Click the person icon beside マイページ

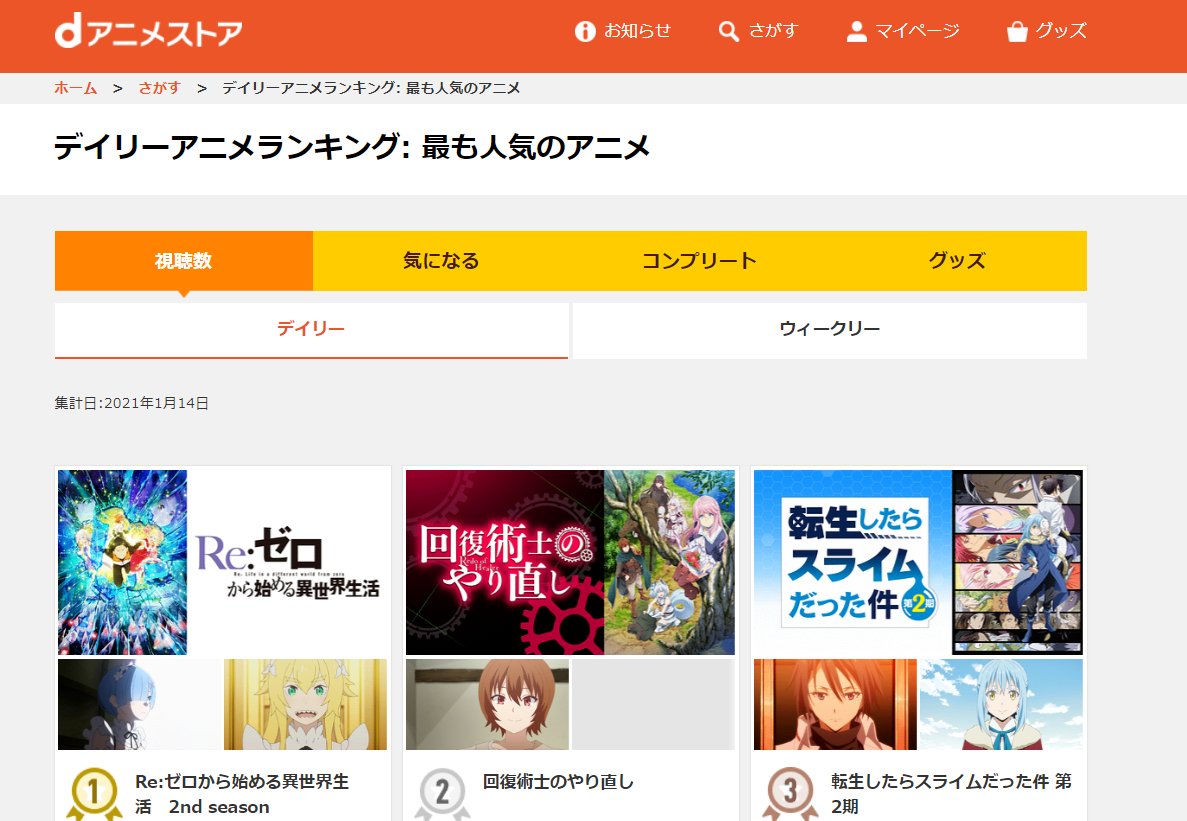[x=856, y=31]
